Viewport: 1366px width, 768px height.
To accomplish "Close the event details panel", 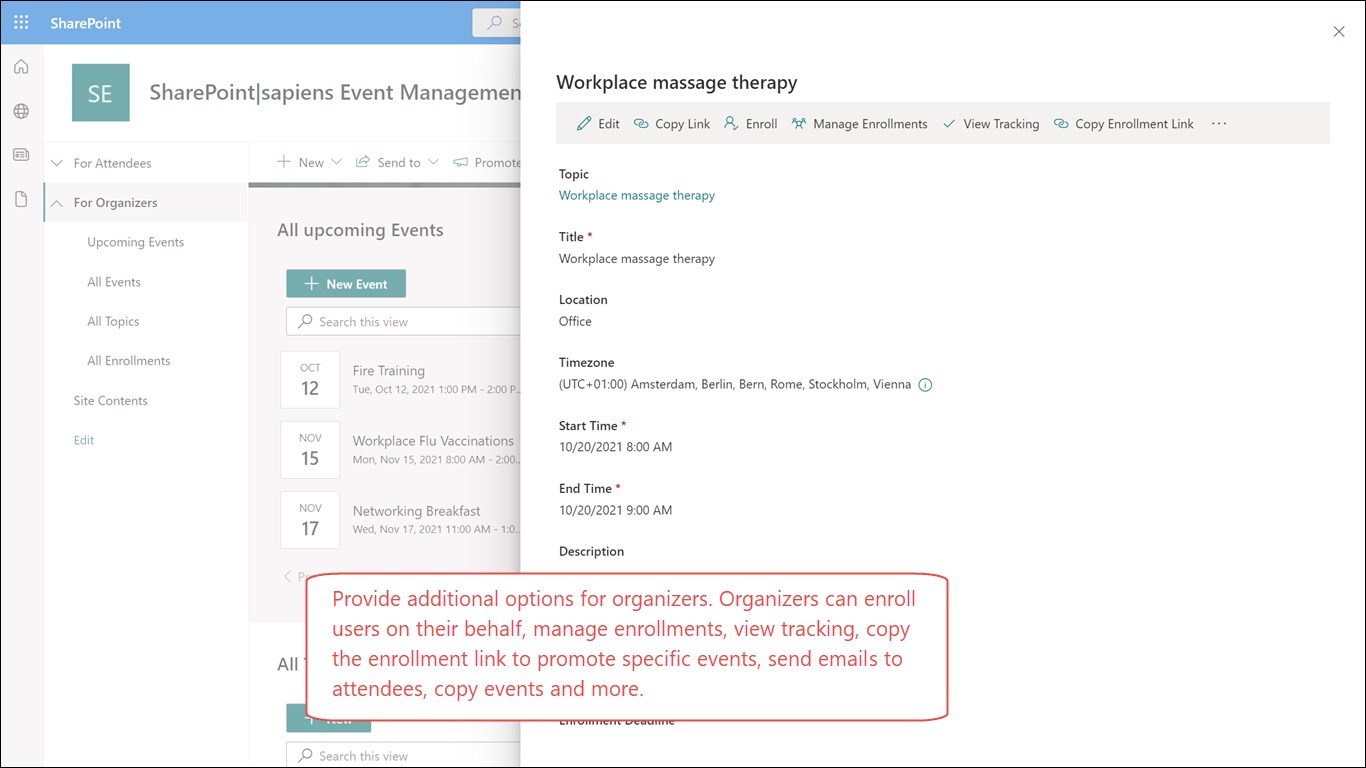I will [1339, 32].
